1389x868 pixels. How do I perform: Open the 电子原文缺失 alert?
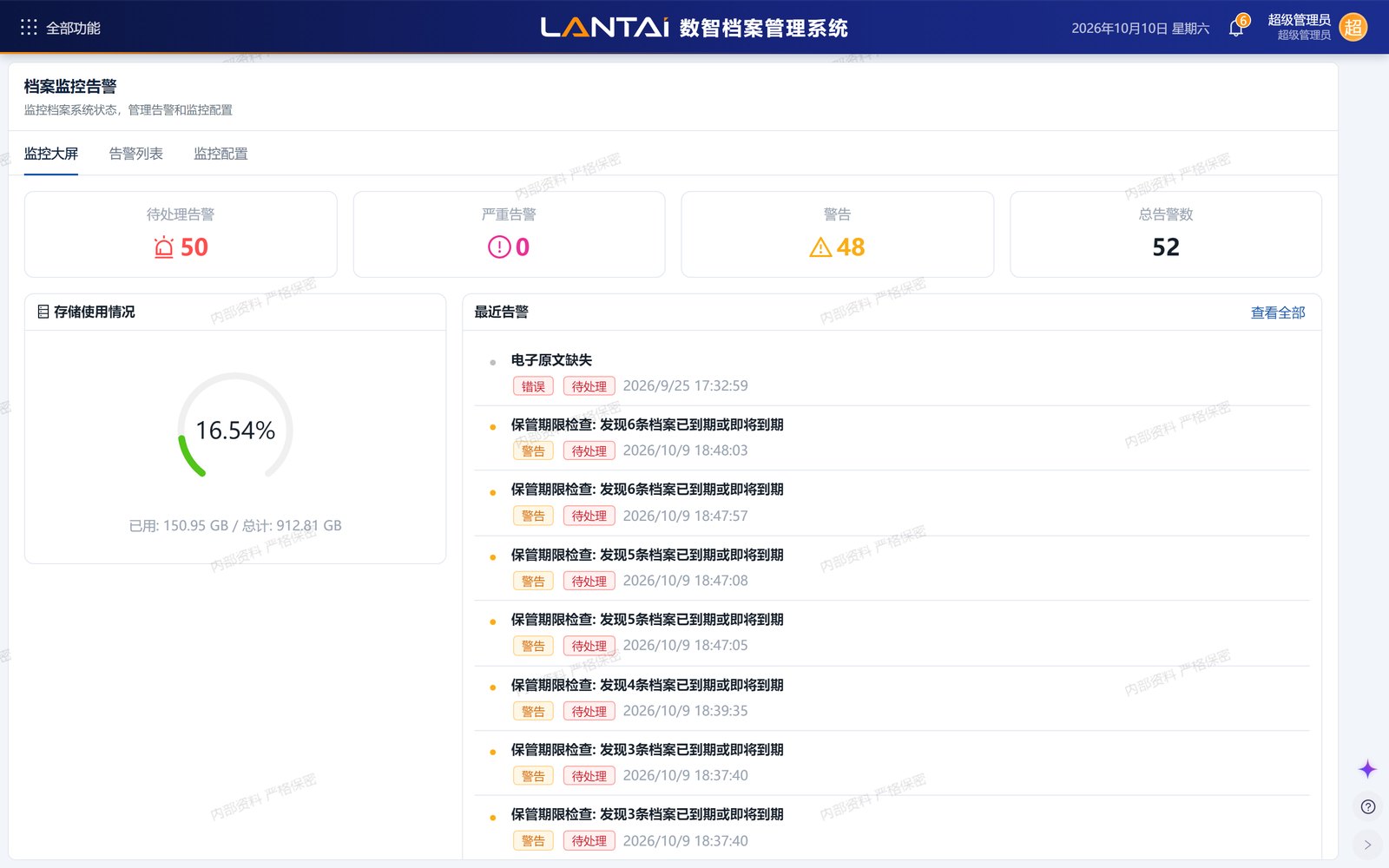(x=551, y=360)
